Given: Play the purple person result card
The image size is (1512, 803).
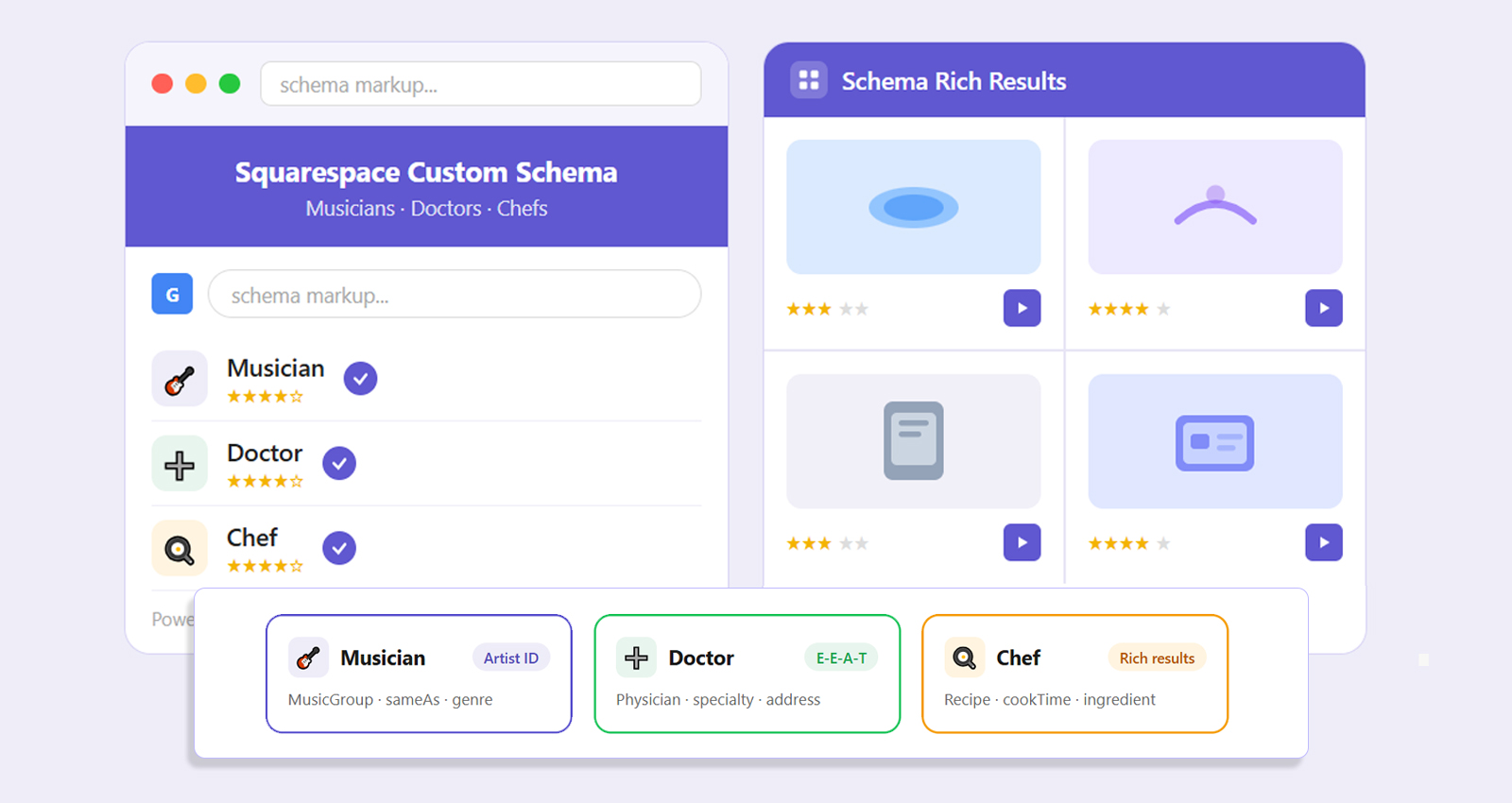Looking at the screenshot, I should click(x=1324, y=308).
